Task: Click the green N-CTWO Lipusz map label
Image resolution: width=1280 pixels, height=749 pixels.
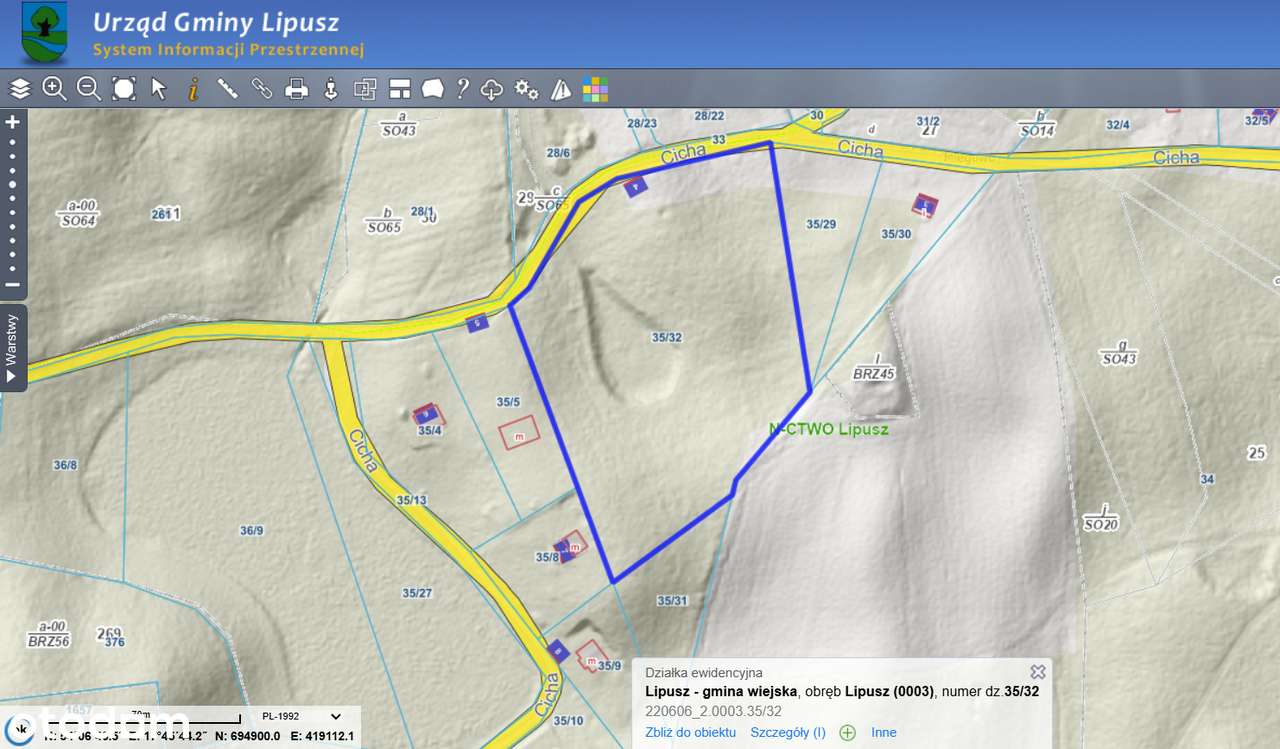Action: point(829,429)
